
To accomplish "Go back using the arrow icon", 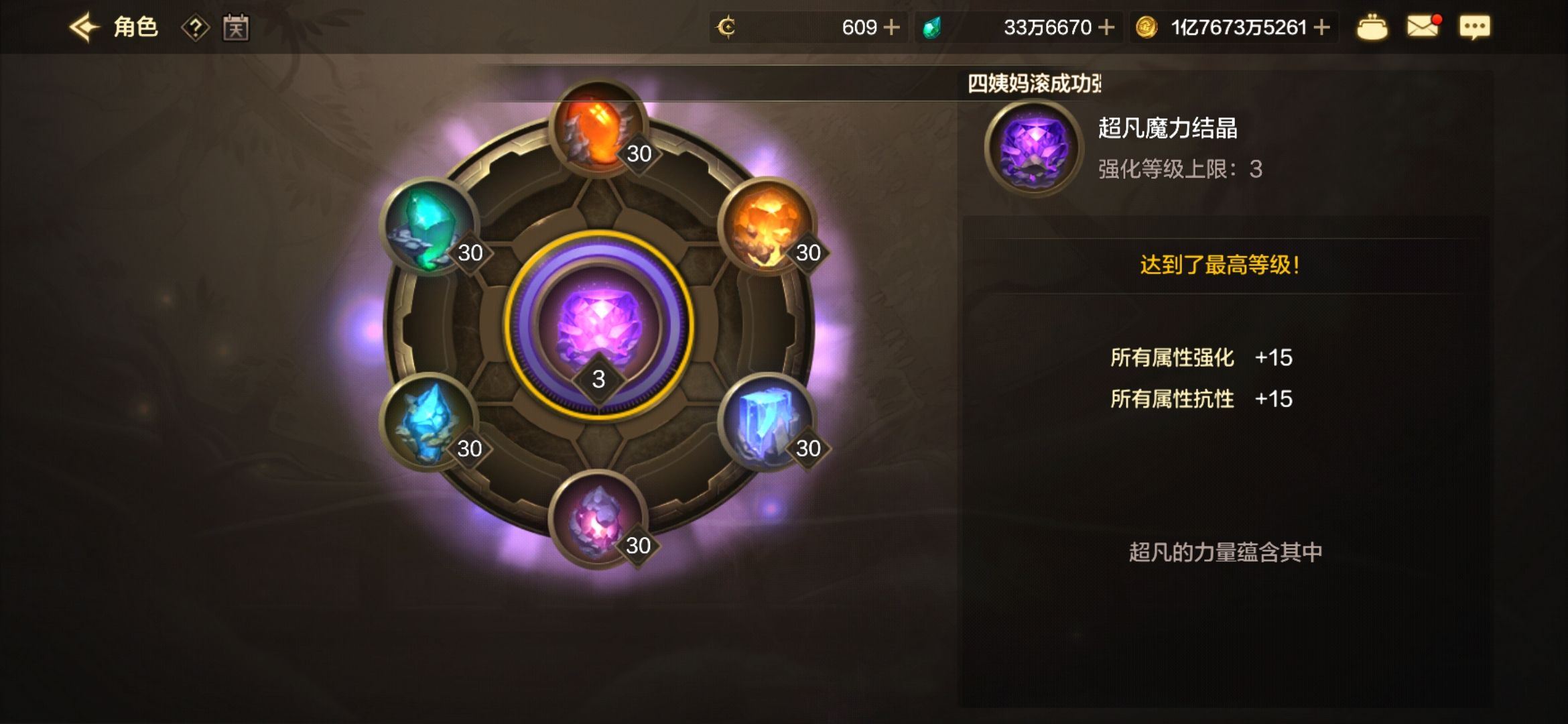I will pyautogui.click(x=84, y=27).
